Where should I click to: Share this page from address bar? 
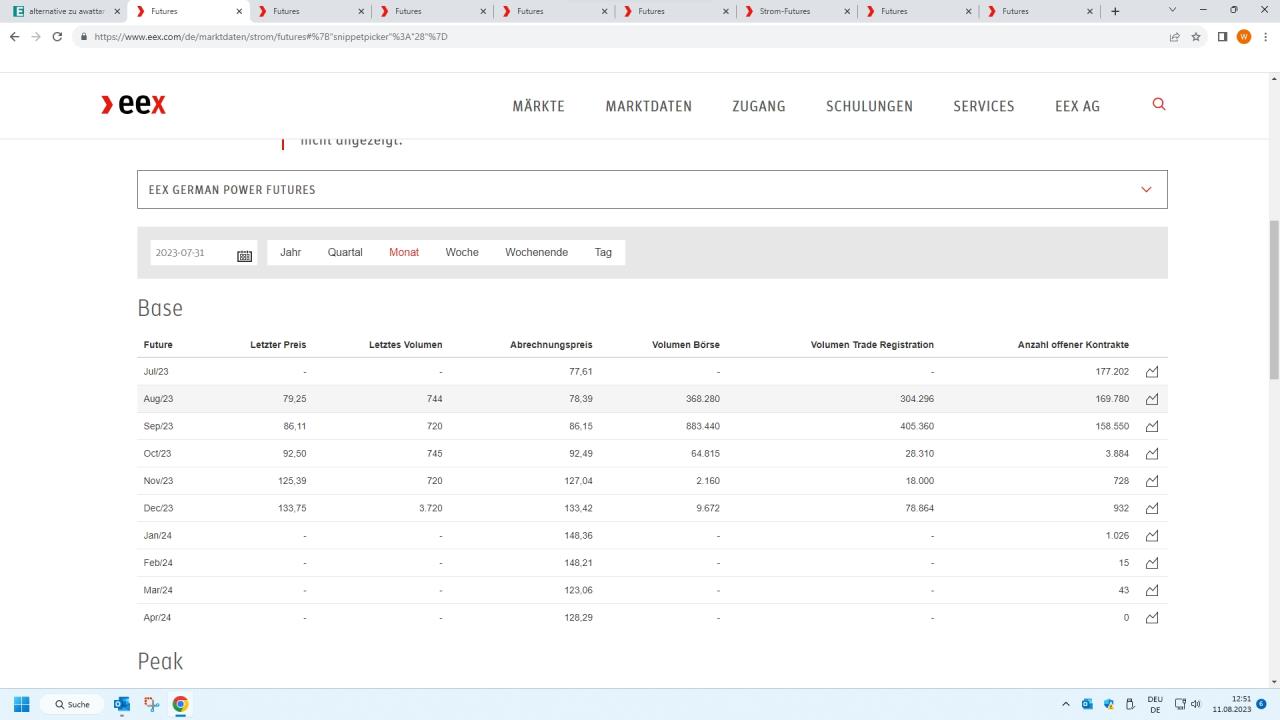coord(1174,36)
